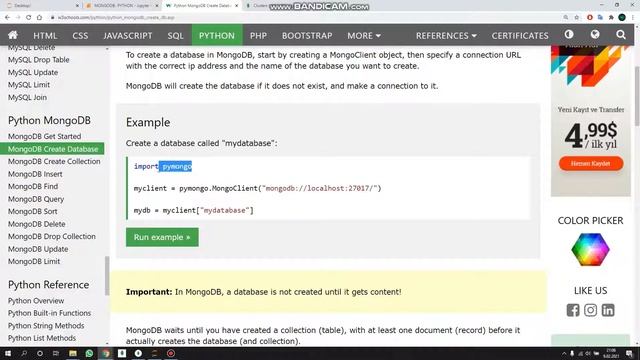Switch to the MongoDB Python Jupyter tab
The height and width of the screenshot is (360, 640).
pyautogui.click(x=121, y=6)
